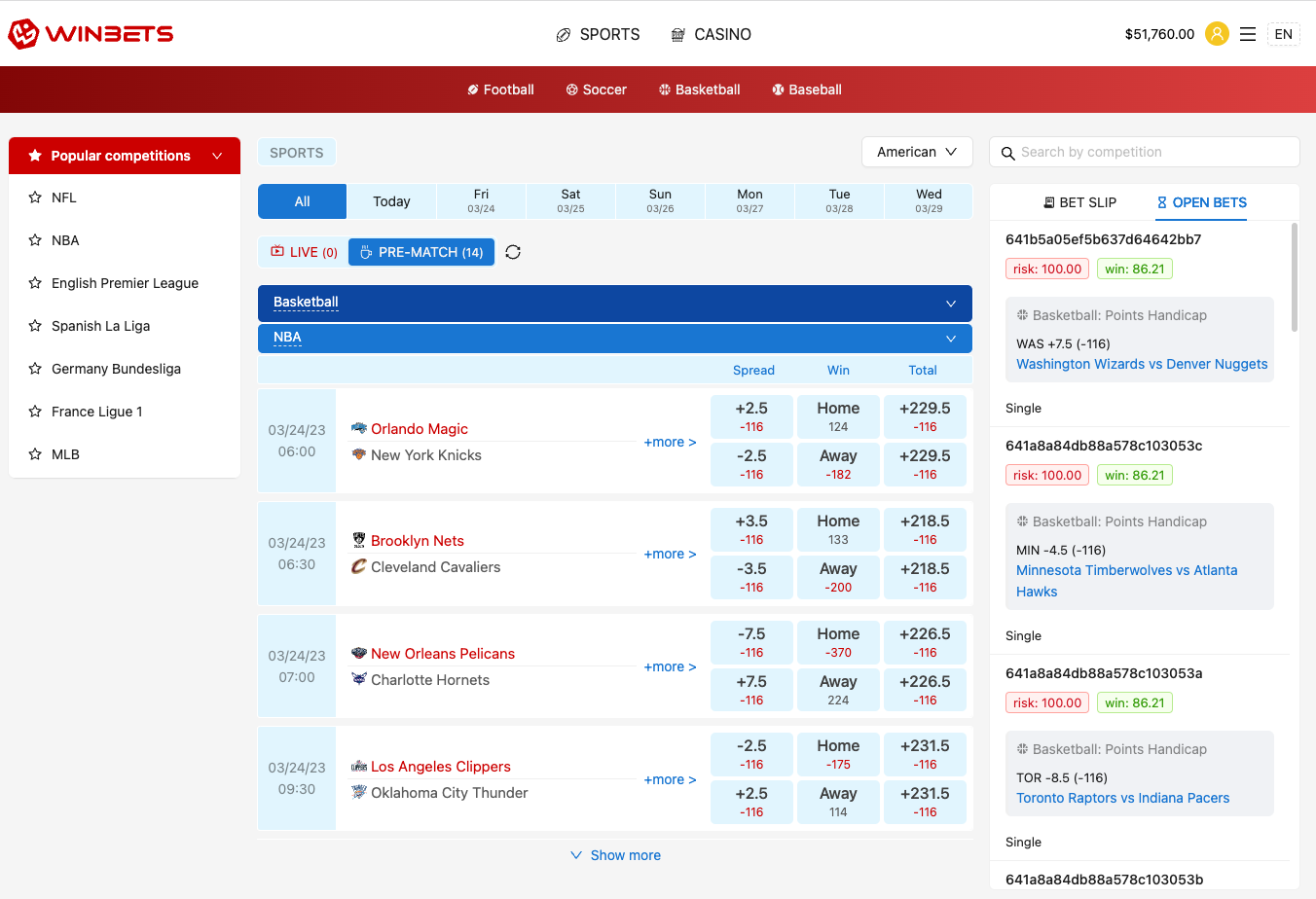The image size is (1316, 899).
Task: Open Football in the sports bar
Action: pos(500,90)
